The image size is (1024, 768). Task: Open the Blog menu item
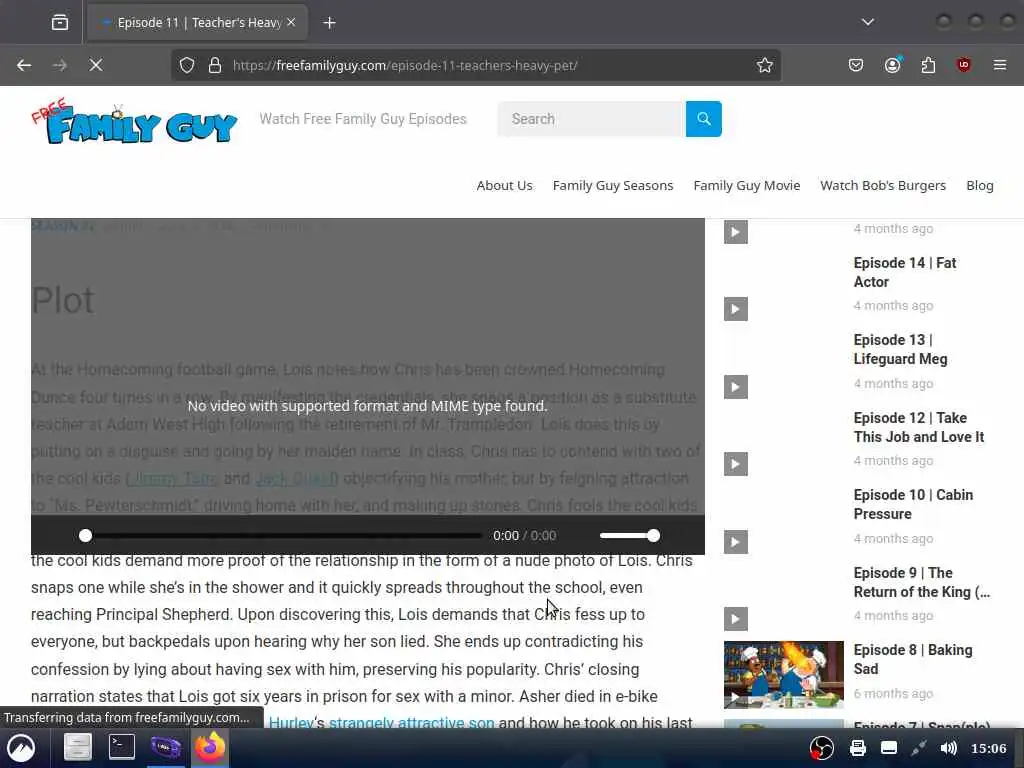pyautogui.click(x=980, y=185)
